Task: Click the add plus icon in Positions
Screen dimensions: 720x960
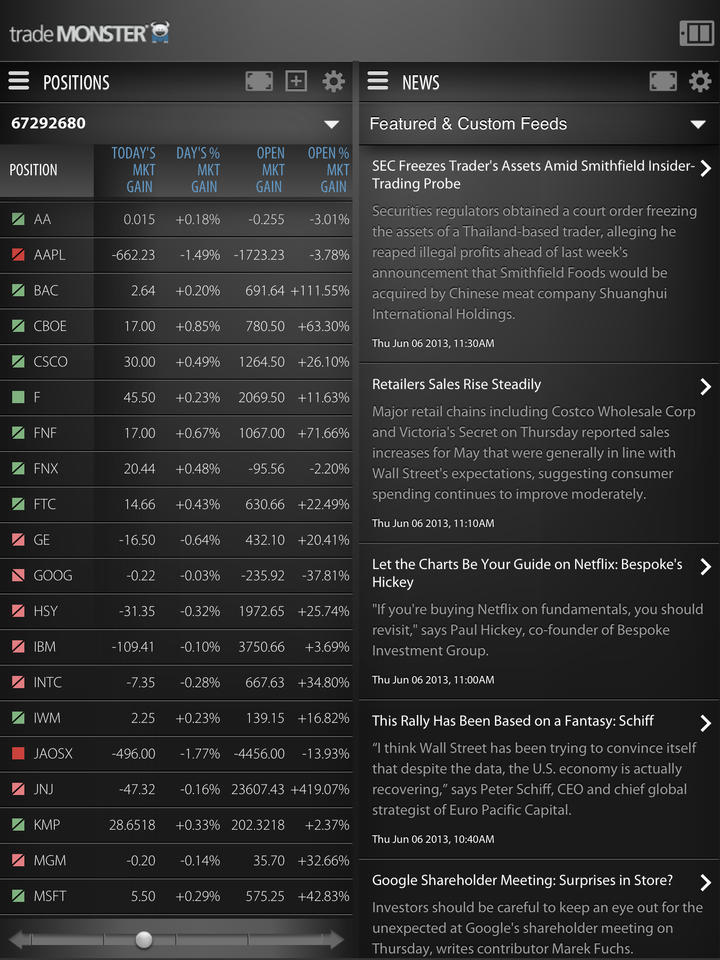Action: coord(296,81)
